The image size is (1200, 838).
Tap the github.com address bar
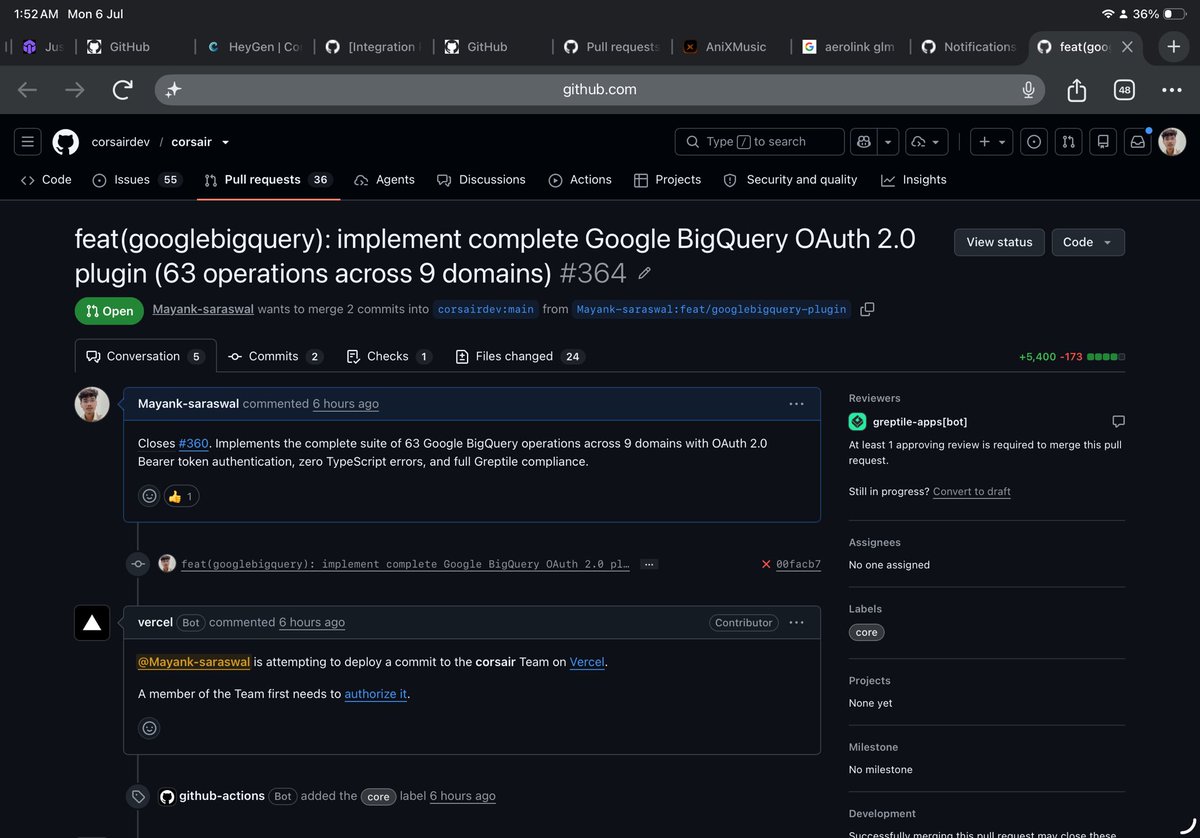(x=599, y=90)
